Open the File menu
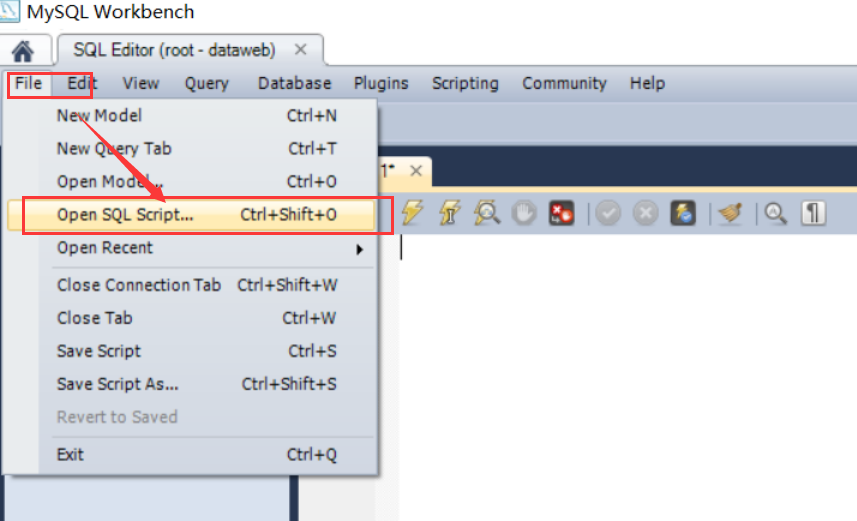 click(28, 83)
